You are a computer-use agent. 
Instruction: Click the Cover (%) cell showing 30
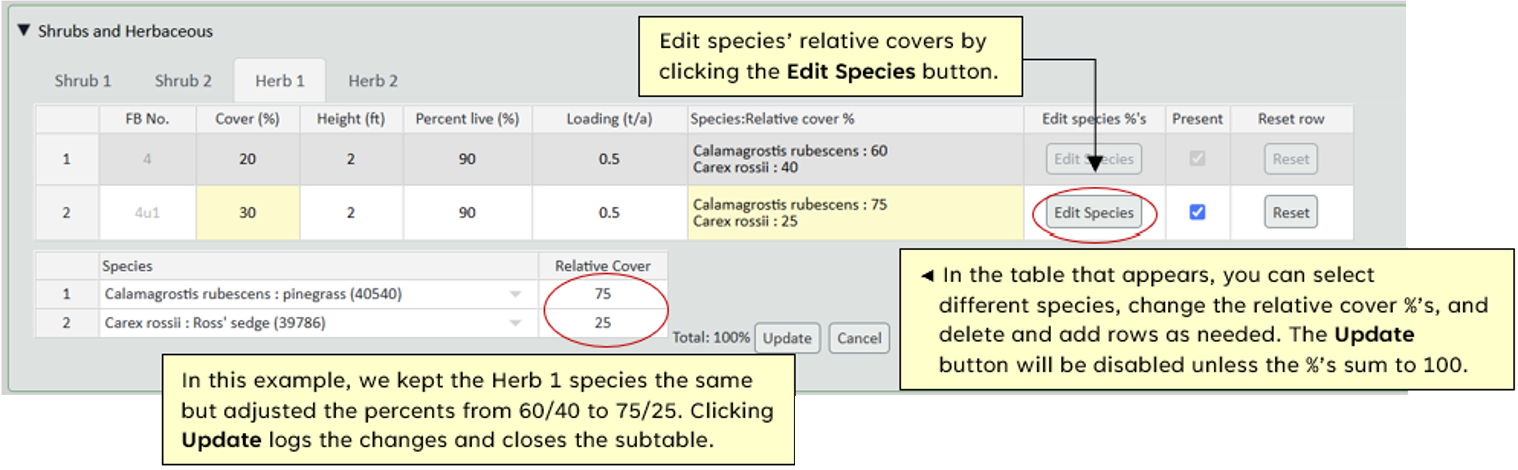pyautogui.click(x=247, y=213)
